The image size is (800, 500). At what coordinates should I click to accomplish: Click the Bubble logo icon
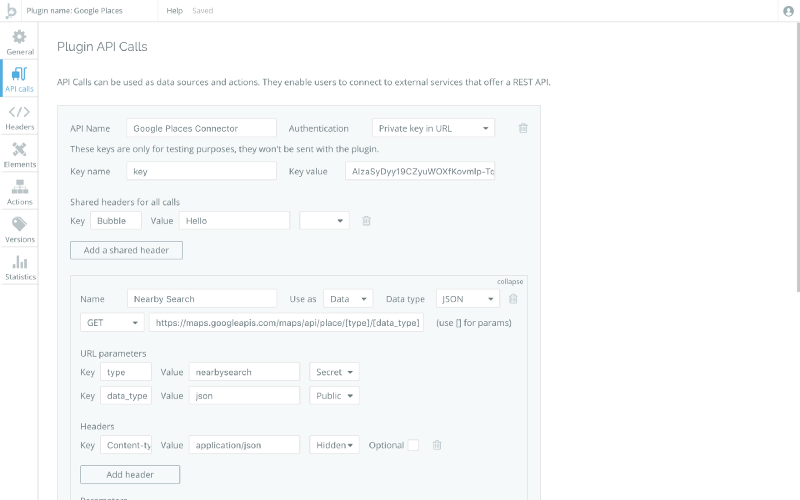tap(12, 11)
